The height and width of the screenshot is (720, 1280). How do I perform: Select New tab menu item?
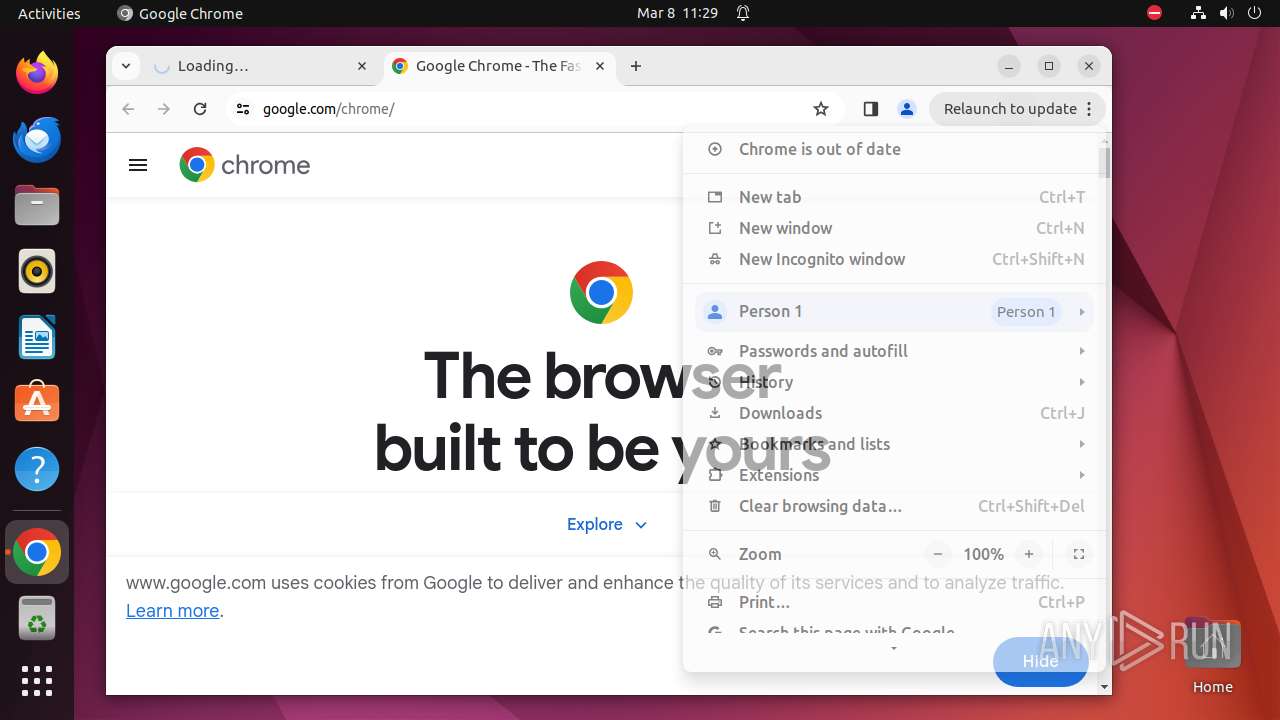pyautogui.click(x=894, y=197)
